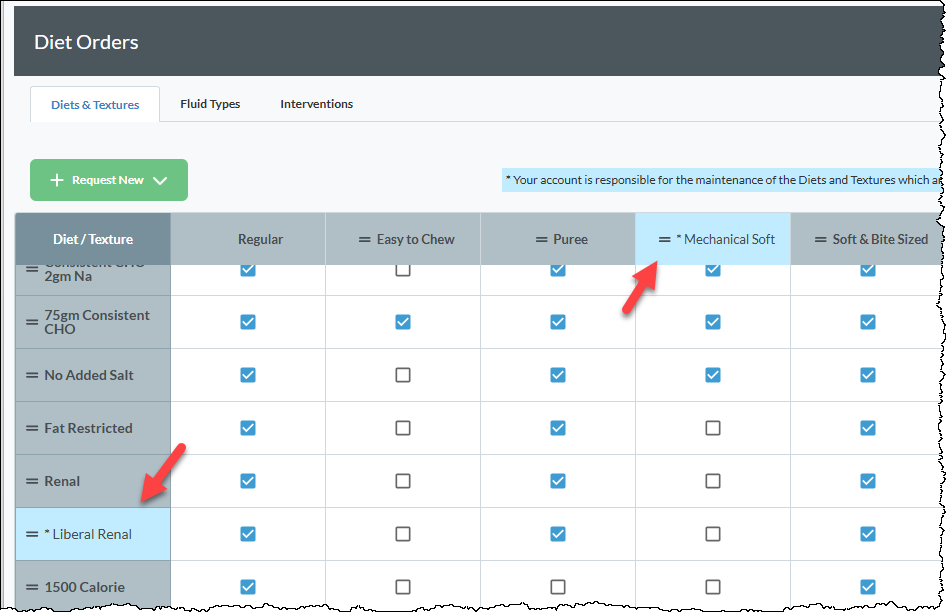Viewport: 946px width, 612px height.
Task: Click the Diet Orders page title
Action: click(x=86, y=42)
